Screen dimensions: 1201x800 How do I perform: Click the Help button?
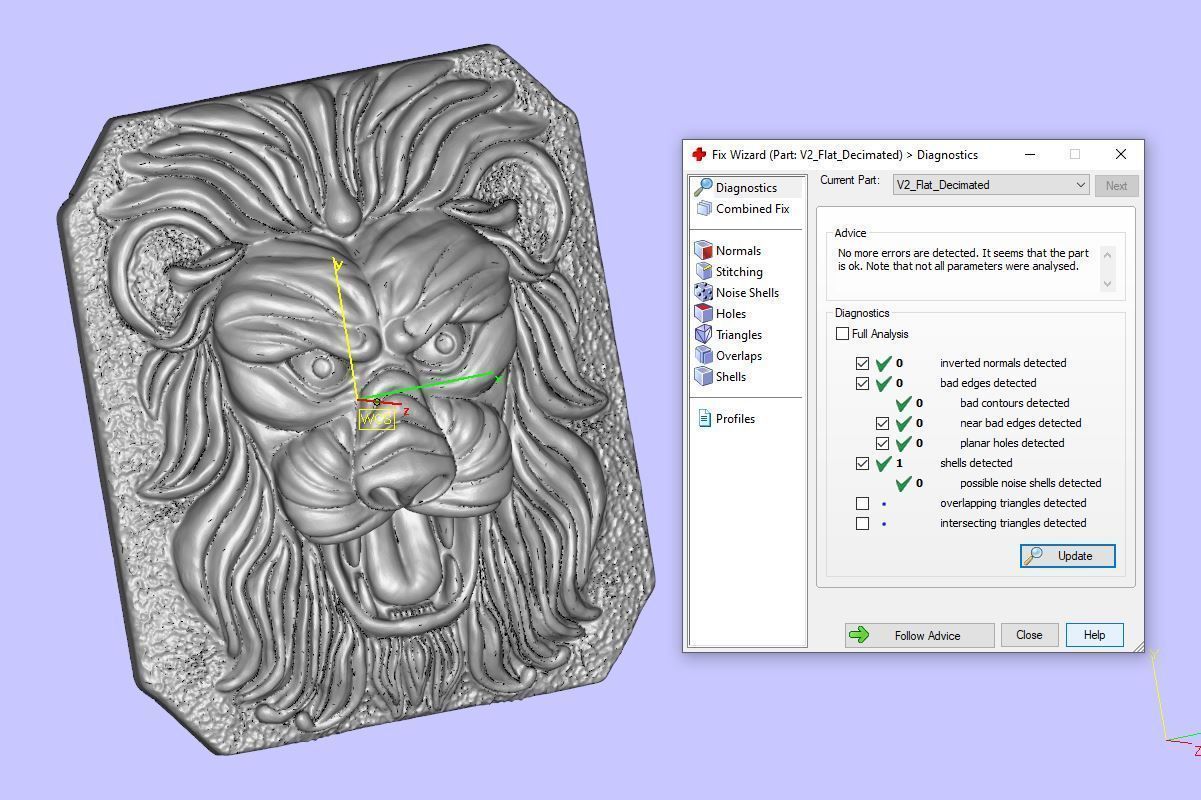click(x=1094, y=635)
